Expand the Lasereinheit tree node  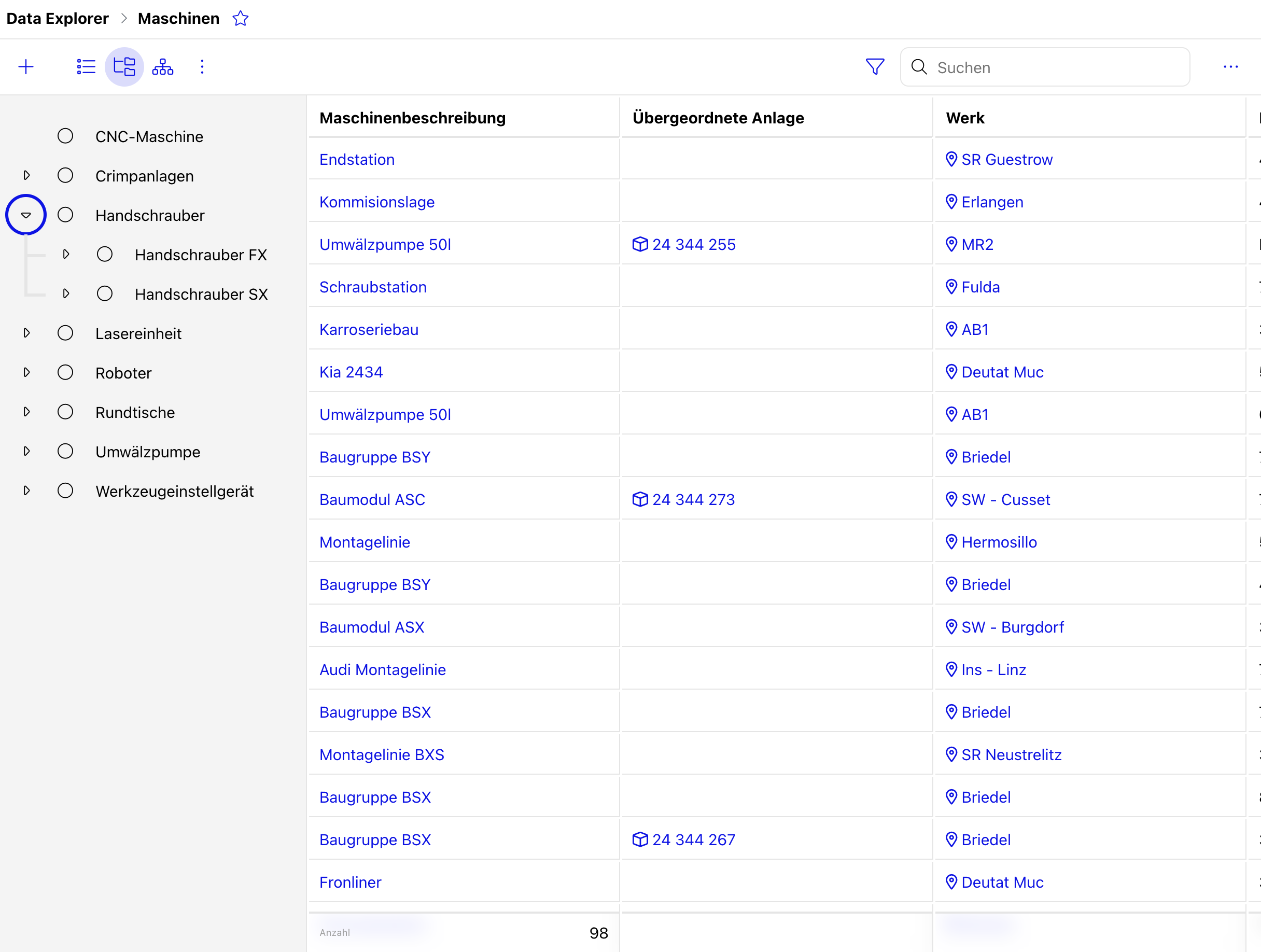click(26, 333)
